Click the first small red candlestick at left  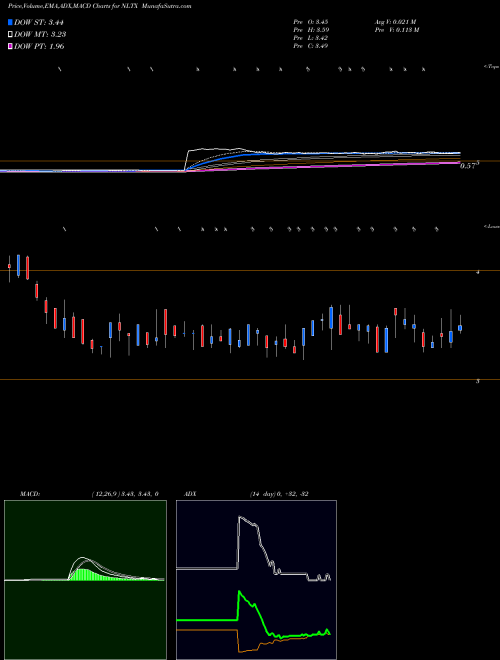pos(9,266)
